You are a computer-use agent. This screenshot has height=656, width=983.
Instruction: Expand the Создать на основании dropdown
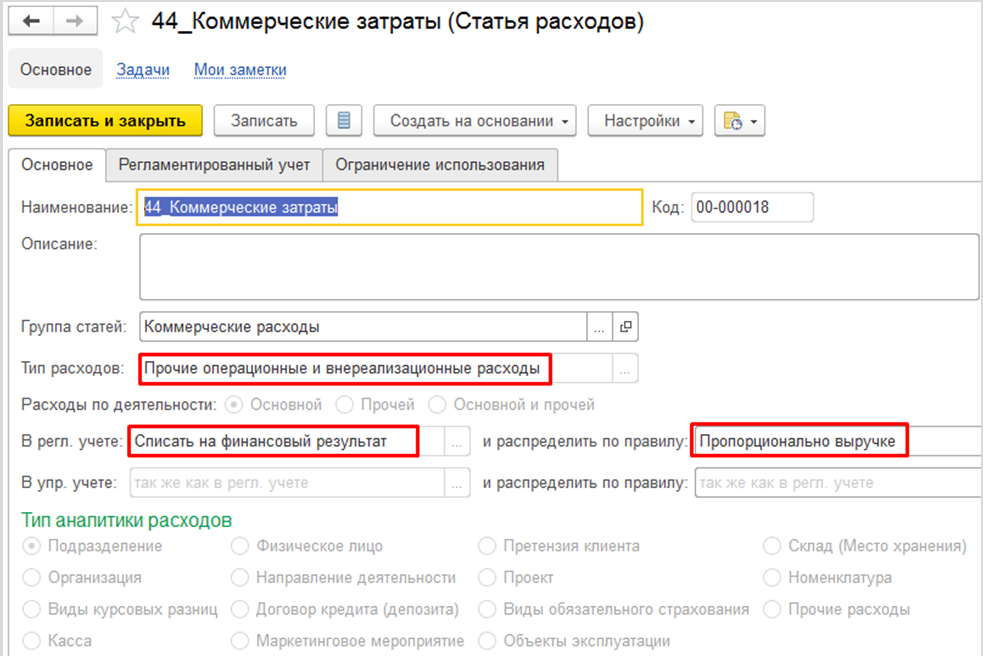pyautogui.click(x=474, y=121)
